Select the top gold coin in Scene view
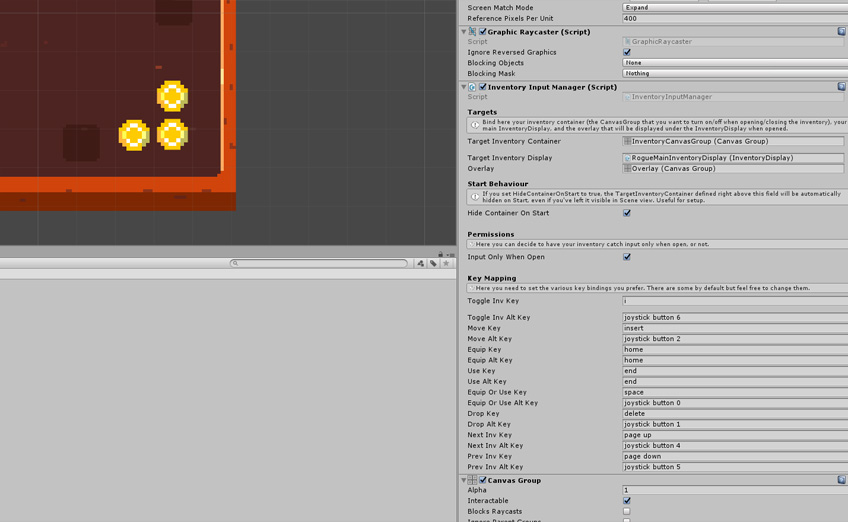The width and height of the screenshot is (848, 522). pos(173,96)
